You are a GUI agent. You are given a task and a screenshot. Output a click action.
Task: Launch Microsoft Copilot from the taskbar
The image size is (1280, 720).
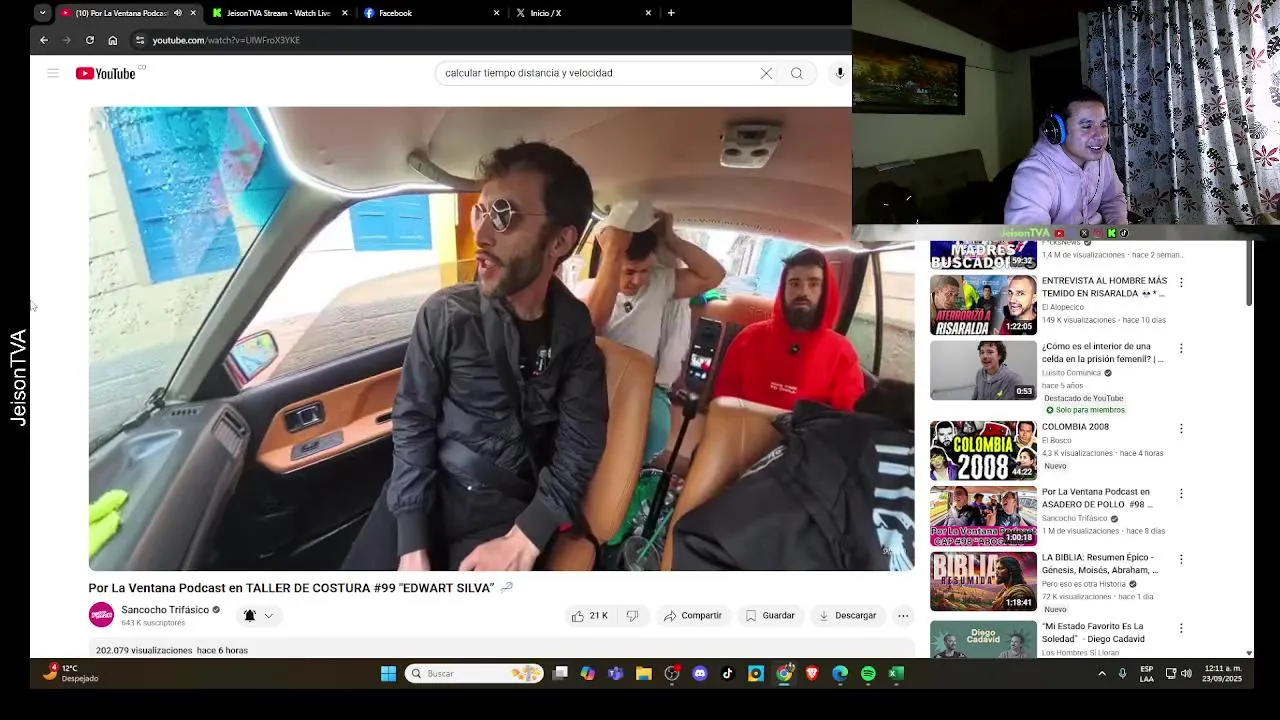point(588,673)
